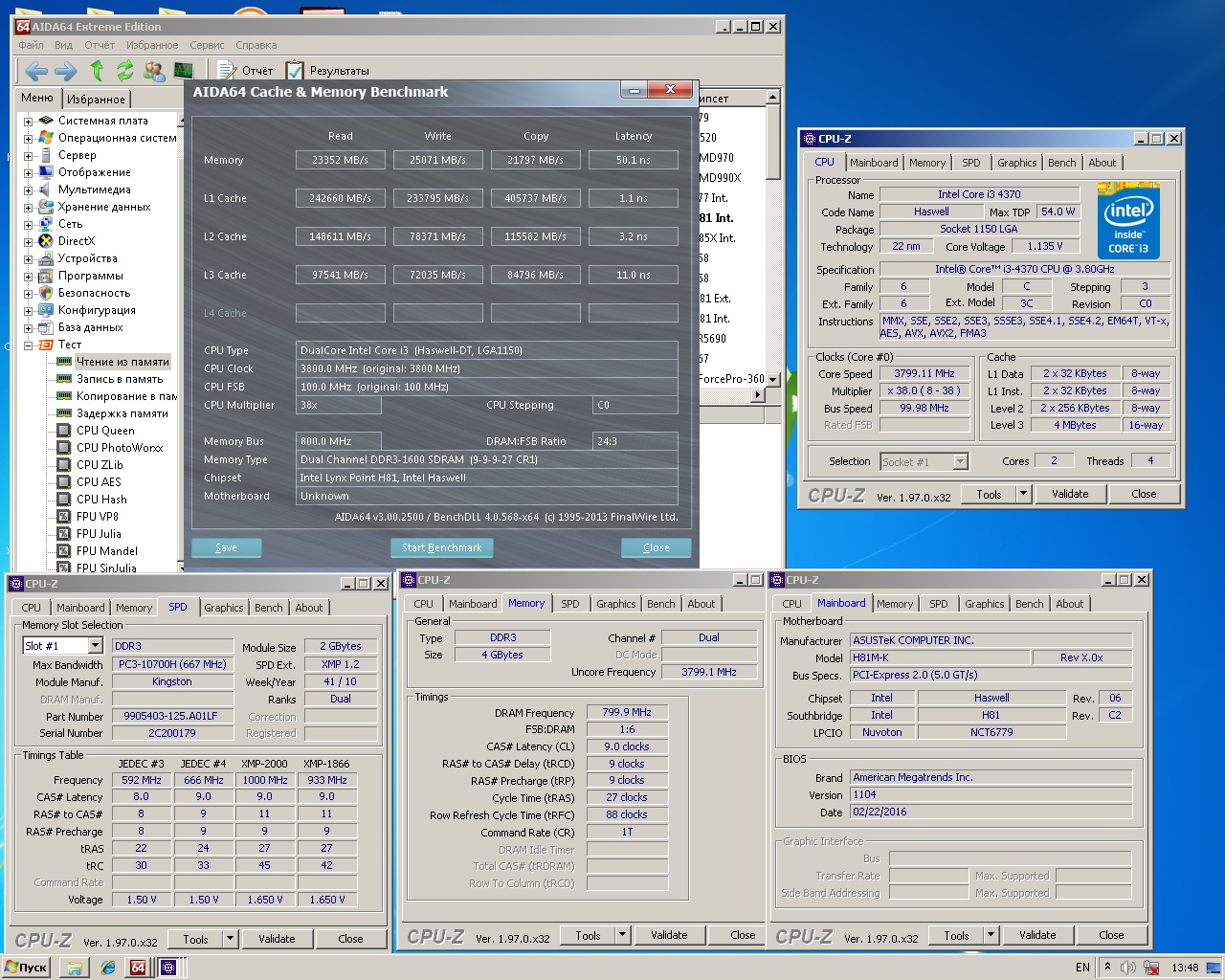The width and height of the screenshot is (1225, 980).
Task: Click the CPU-Z taskbar icon
Action: point(168,968)
